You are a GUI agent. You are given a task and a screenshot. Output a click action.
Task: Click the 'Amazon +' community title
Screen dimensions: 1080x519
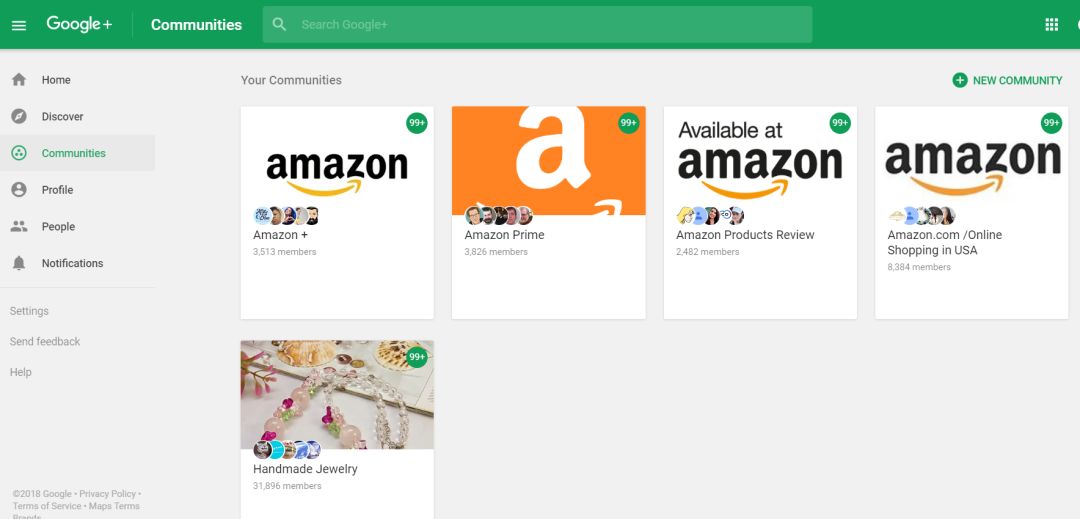pyautogui.click(x=280, y=235)
